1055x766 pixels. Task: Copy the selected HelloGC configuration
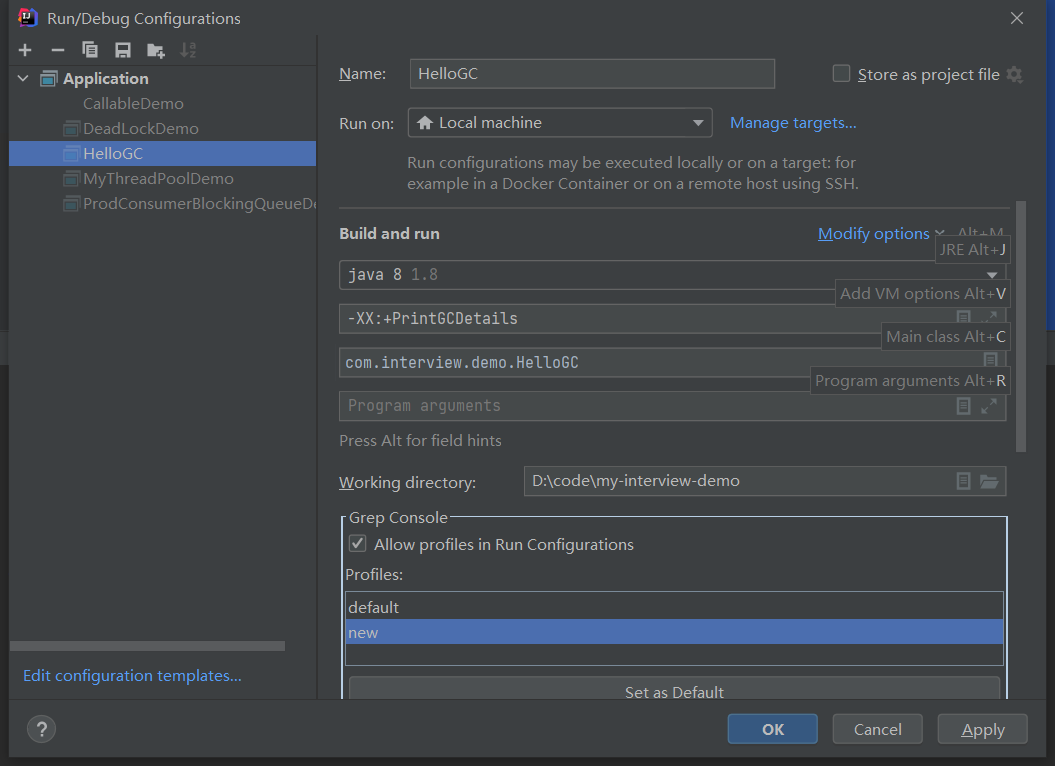tap(90, 50)
